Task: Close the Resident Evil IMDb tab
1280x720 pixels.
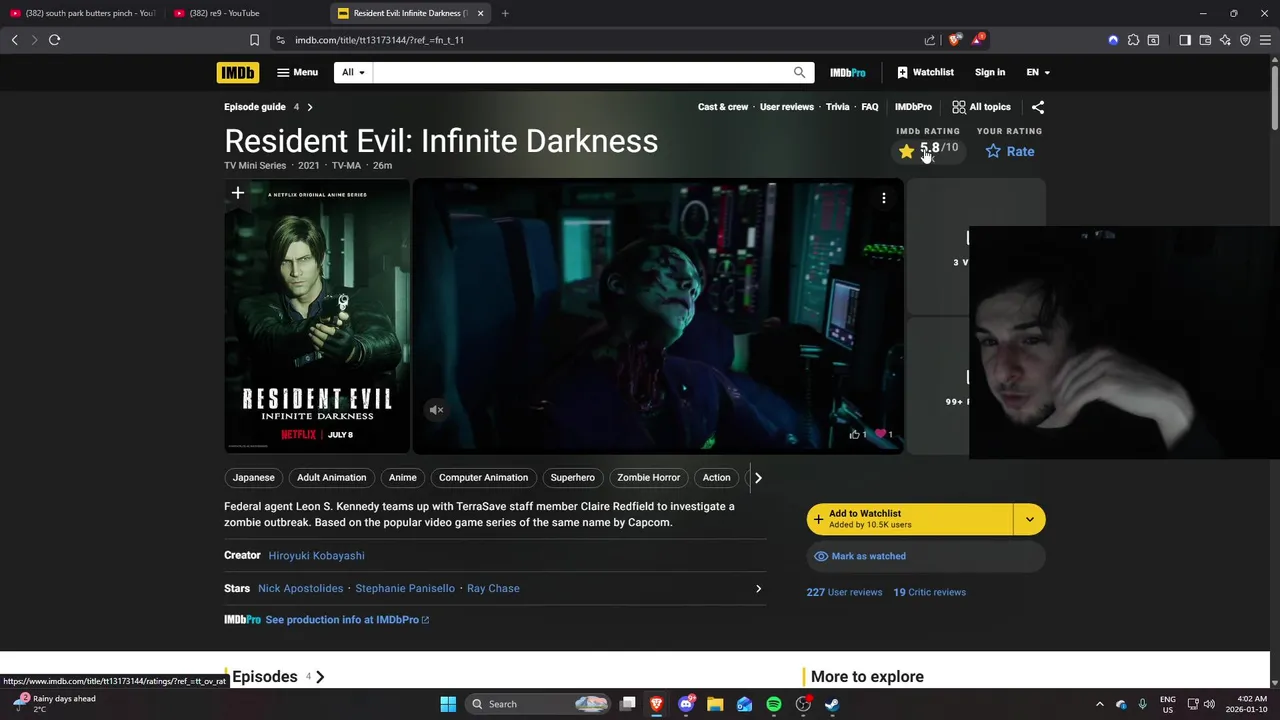Action: click(480, 13)
